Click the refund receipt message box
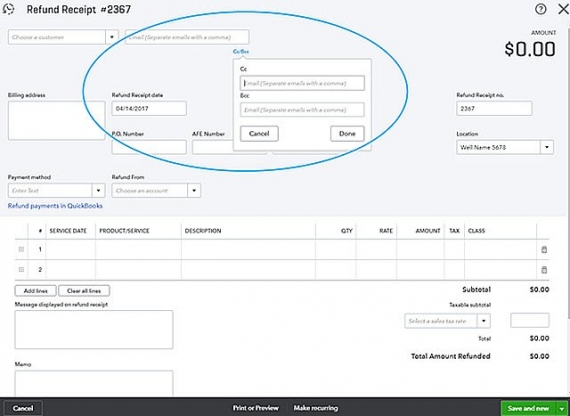The width and height of the screenshot is (570, 416). tap(94, 329)
